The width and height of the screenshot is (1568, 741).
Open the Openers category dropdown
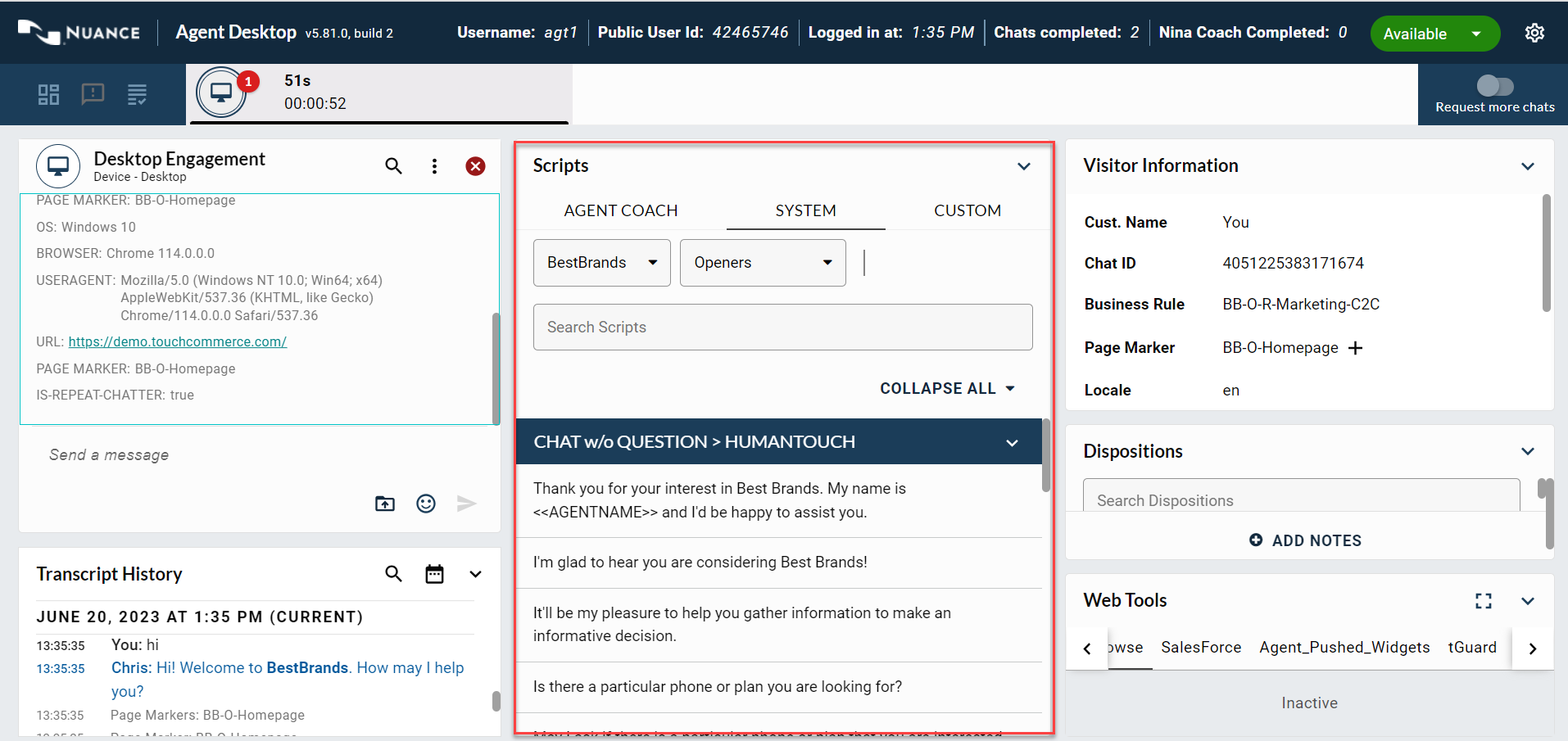tap(763, 263)
